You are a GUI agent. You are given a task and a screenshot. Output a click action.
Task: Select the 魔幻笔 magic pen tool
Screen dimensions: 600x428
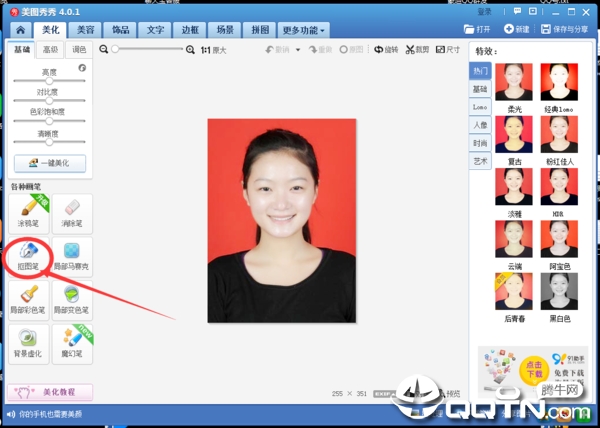(72, 342)
